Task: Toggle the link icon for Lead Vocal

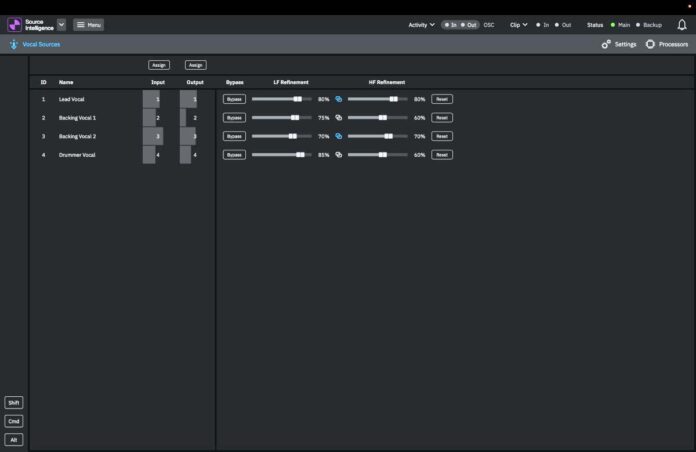Action: [x=339, y=99]
